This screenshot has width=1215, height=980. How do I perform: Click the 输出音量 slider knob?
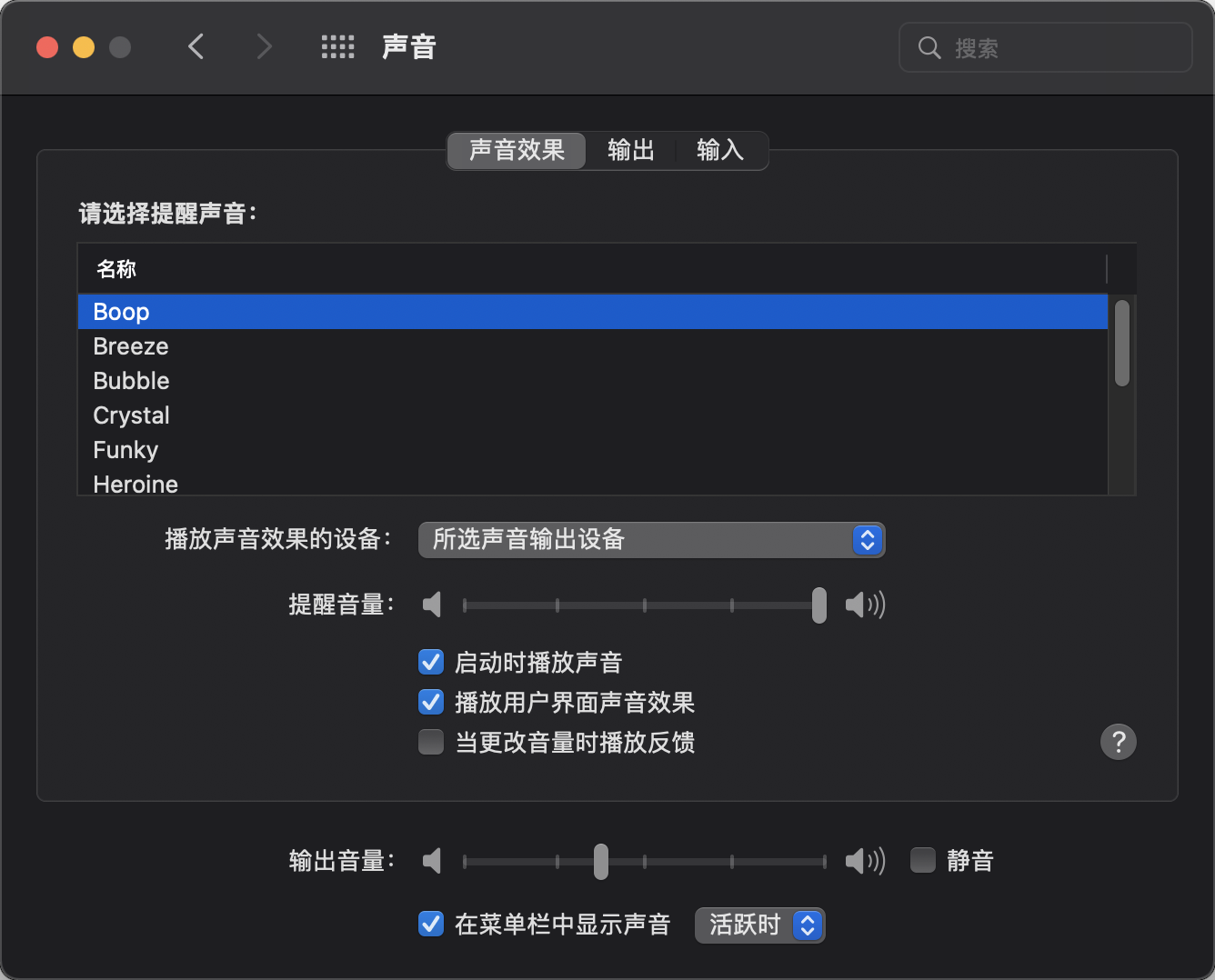point(601,861)
